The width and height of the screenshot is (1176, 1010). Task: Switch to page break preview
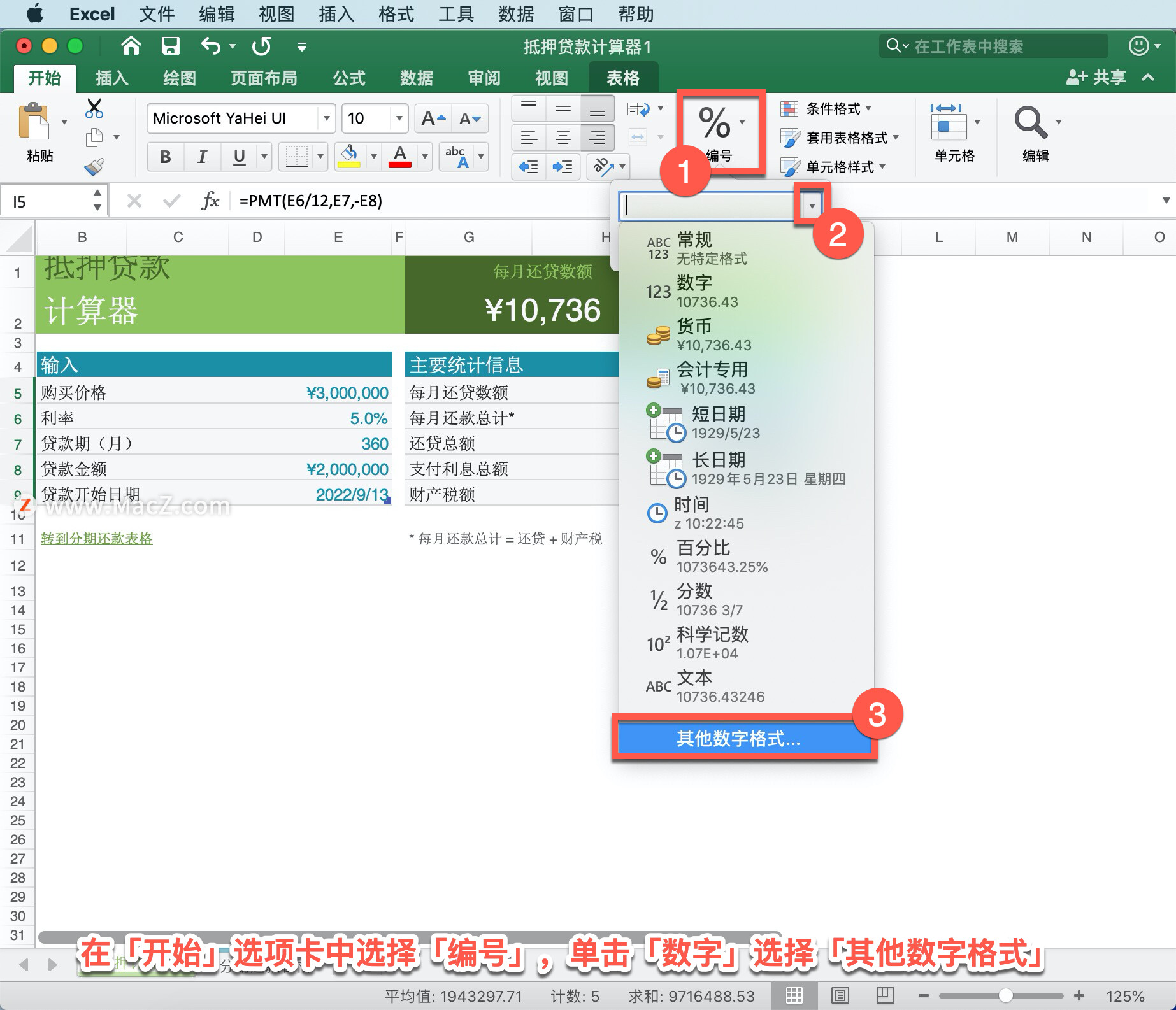click(x=886, y=995)
